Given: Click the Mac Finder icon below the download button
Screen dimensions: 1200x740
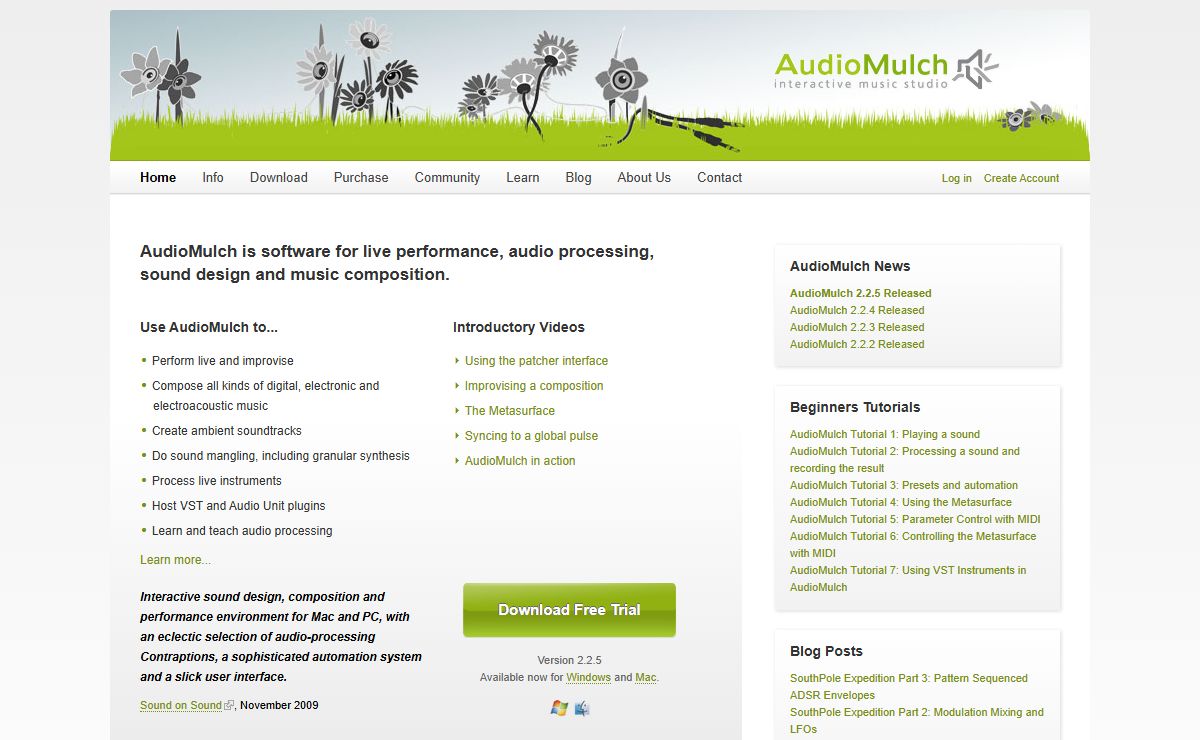Looking at the screenshot, I should [x=582, y=708].
